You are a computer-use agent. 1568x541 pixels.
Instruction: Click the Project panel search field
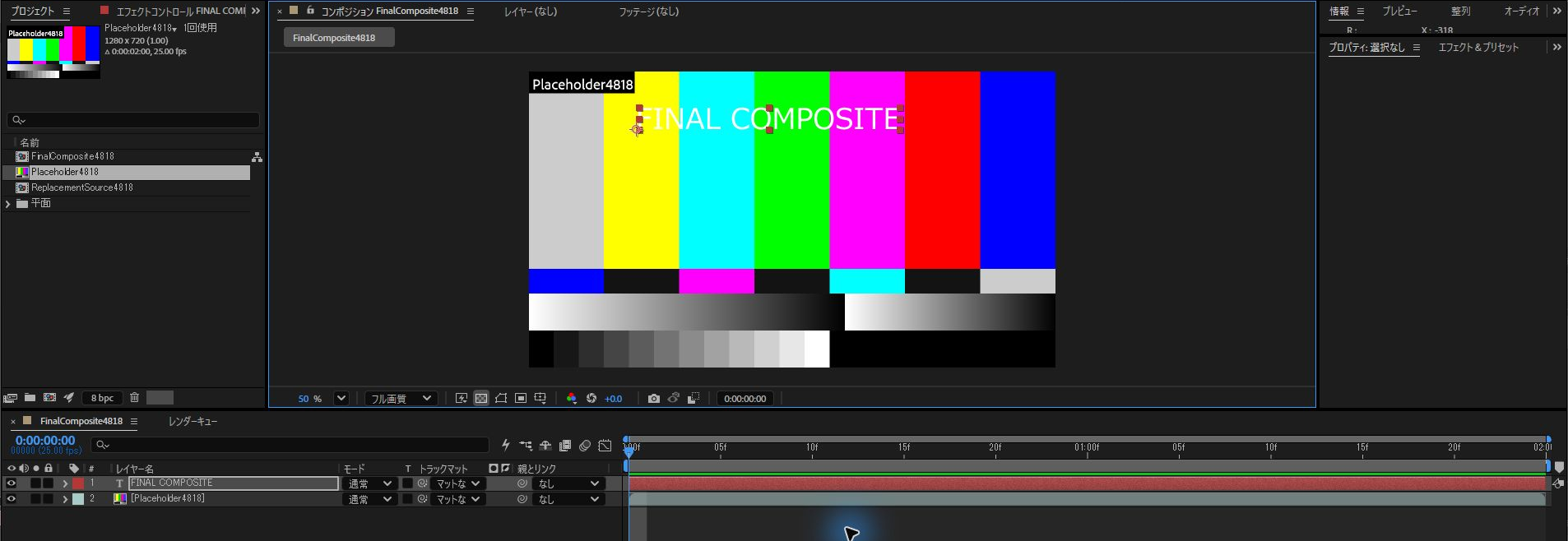click(x=133, y=120)
